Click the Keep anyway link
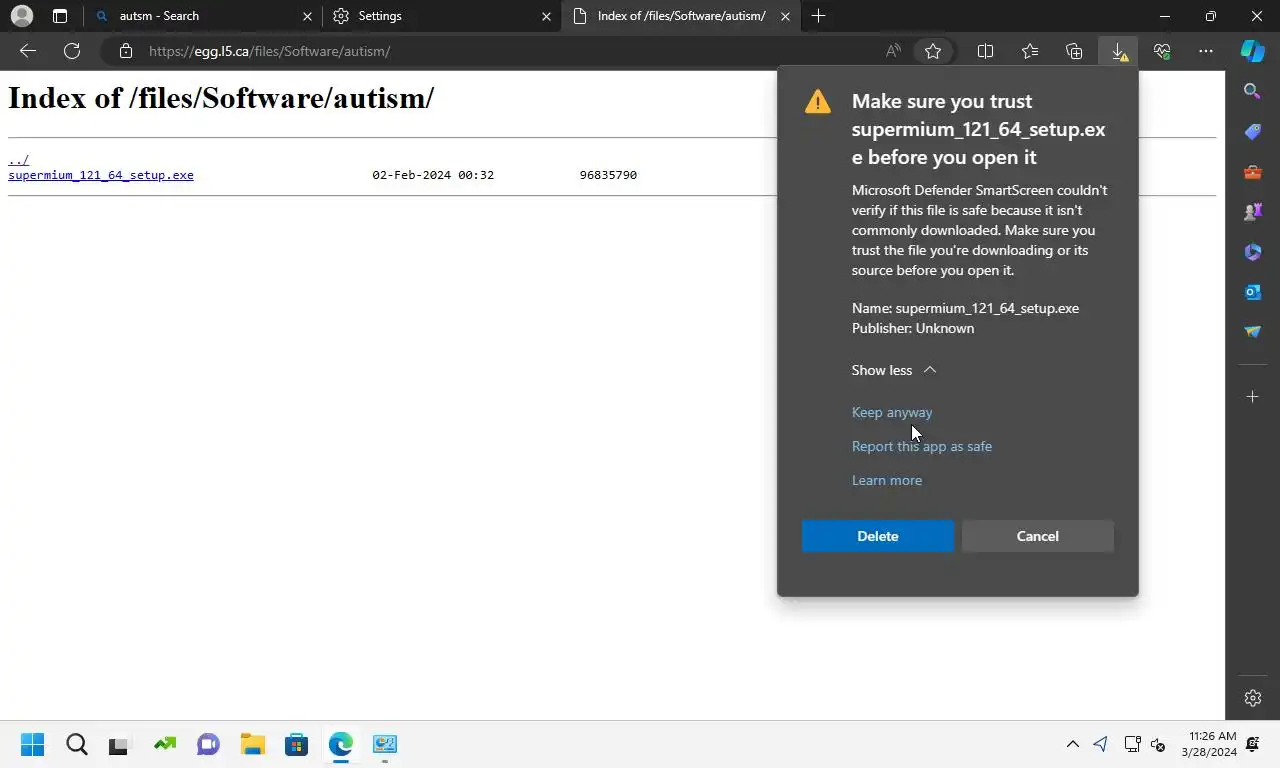The image size is (1280, 768). pyautogui.click(x=892, y=412)
